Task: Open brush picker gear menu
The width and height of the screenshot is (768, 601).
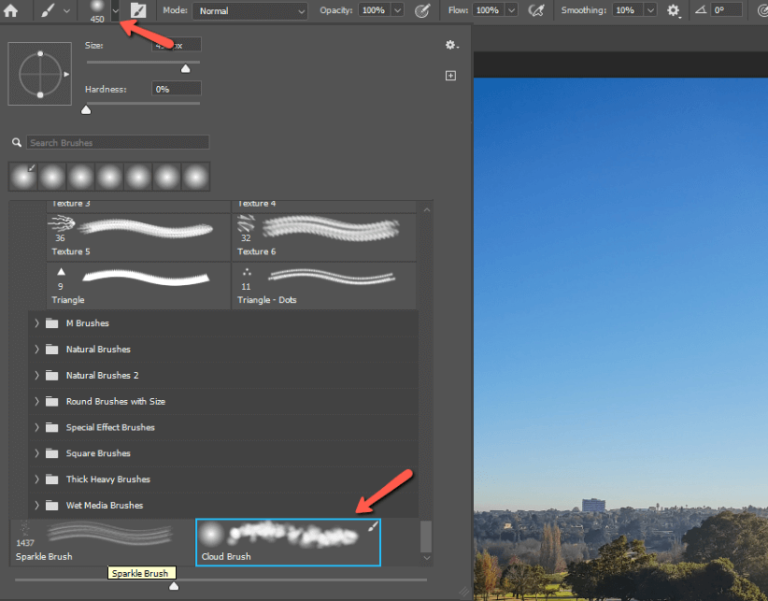Action: click(452, 45)
